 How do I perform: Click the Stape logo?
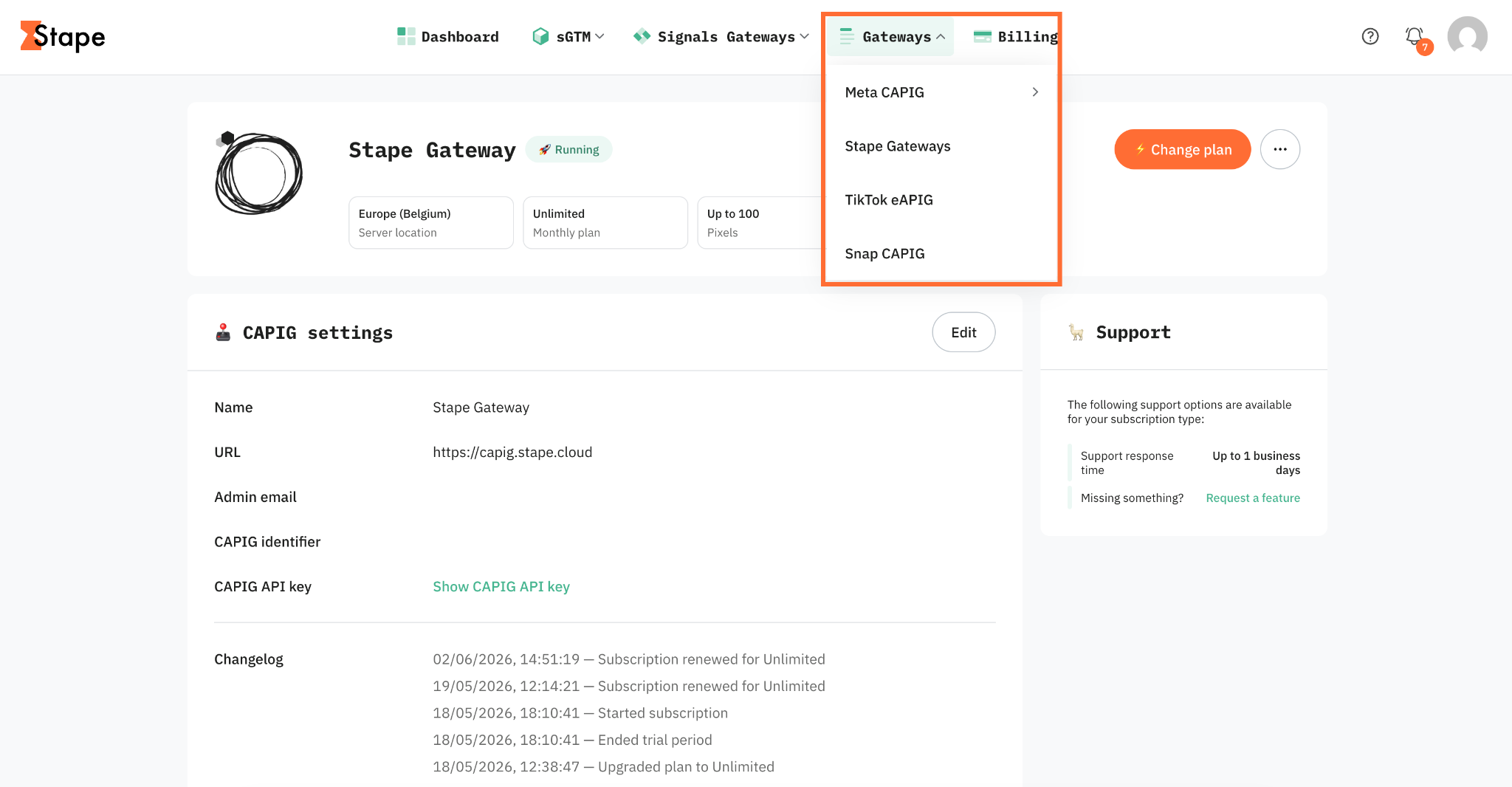(x=63, y=36)
